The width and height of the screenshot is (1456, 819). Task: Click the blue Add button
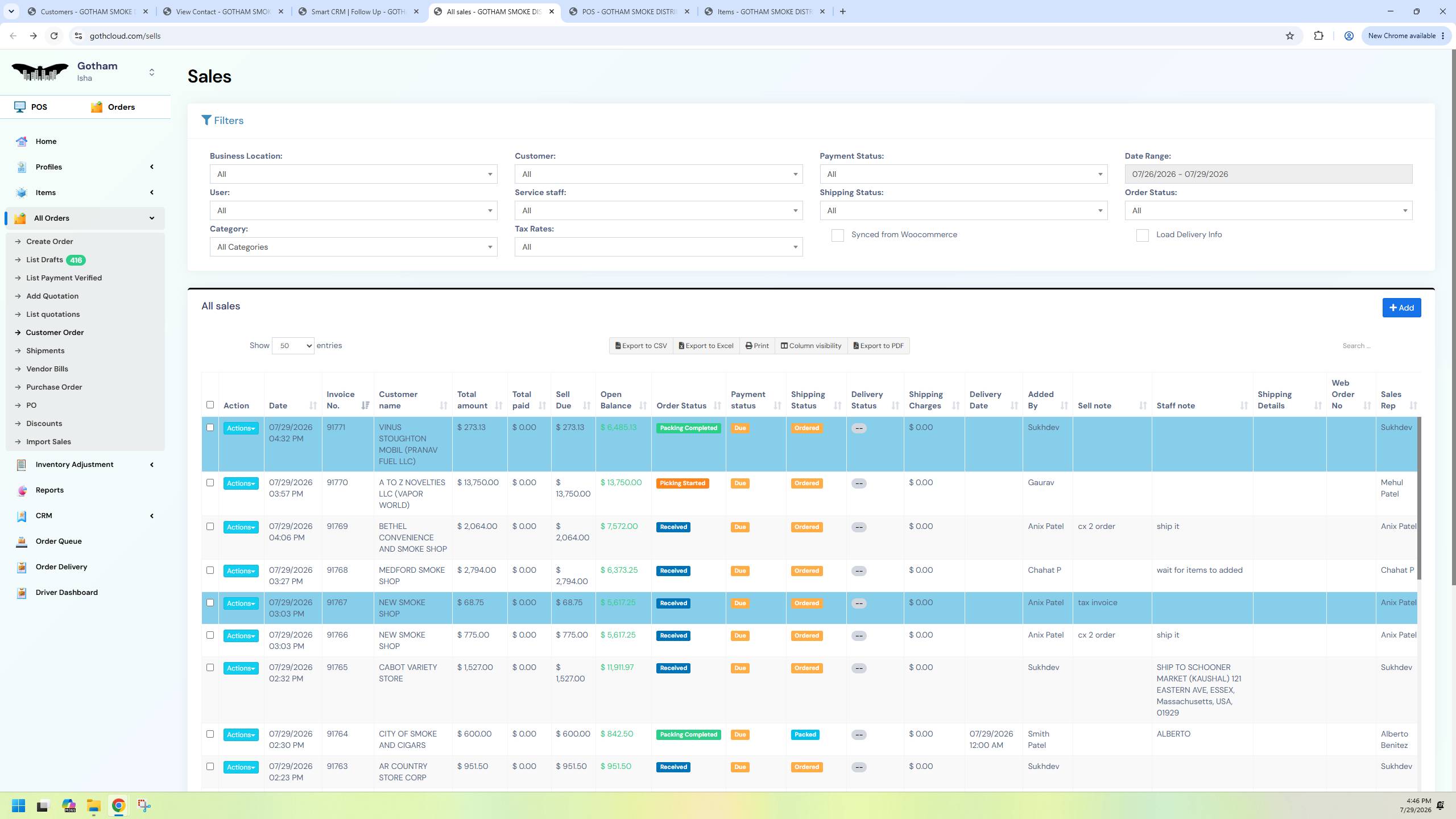click(1401, 308)
